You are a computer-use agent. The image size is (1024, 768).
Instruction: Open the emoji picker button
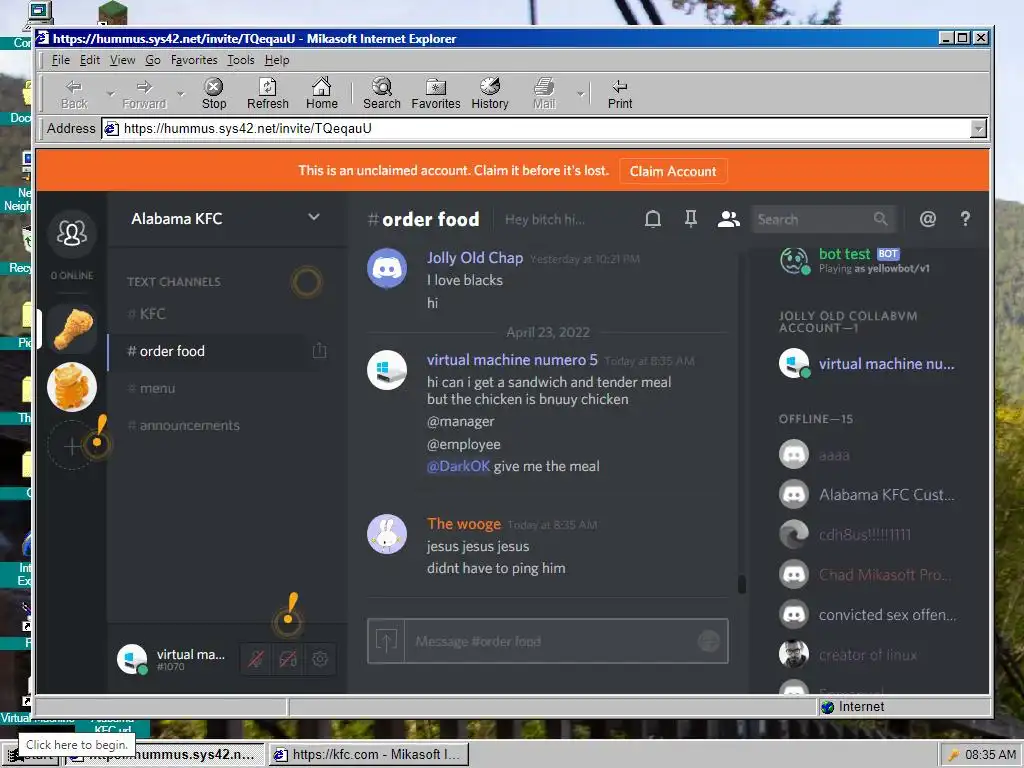[x=709, y=641]
